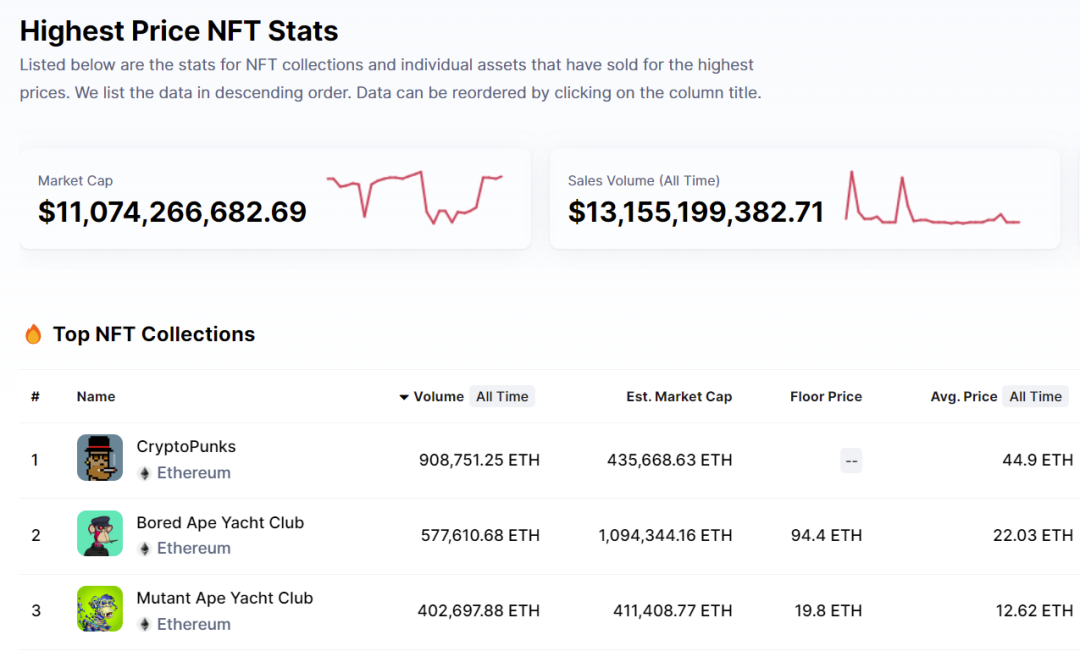Click the Ethereum icon under Mutant Ape
The image size is (1080, 651).
point(144,625)
